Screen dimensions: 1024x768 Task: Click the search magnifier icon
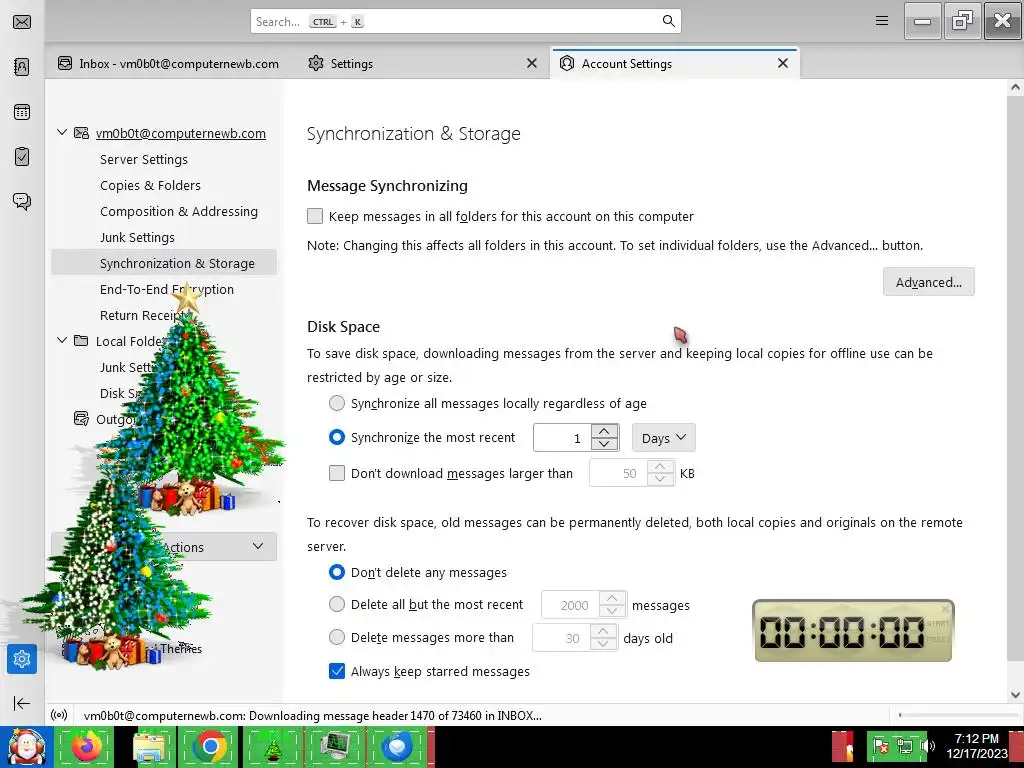(668, 21)
